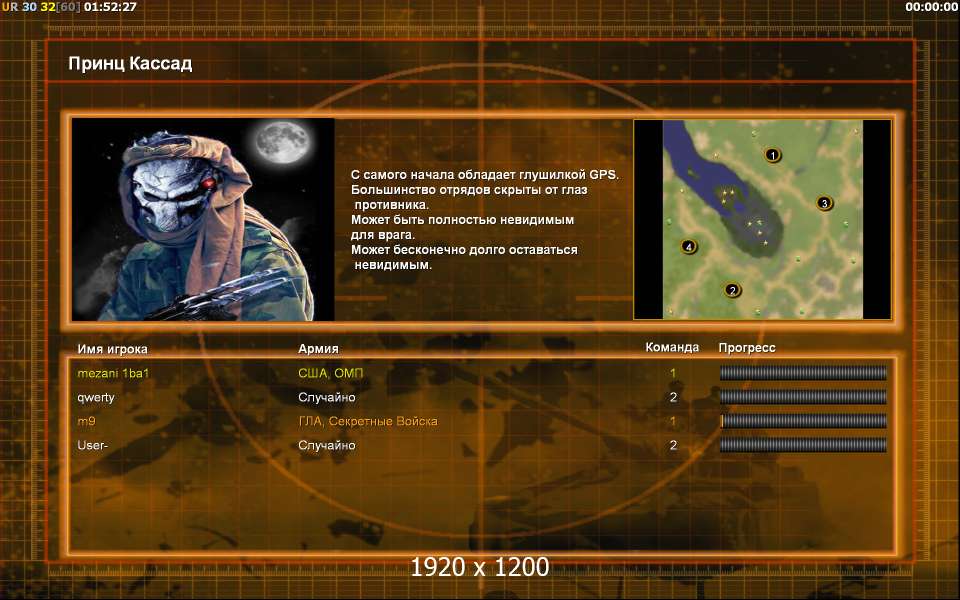This screenshot has width=960, height=600.
Task: Click team number for mezani 1ba1
Action: coord(673,373)
